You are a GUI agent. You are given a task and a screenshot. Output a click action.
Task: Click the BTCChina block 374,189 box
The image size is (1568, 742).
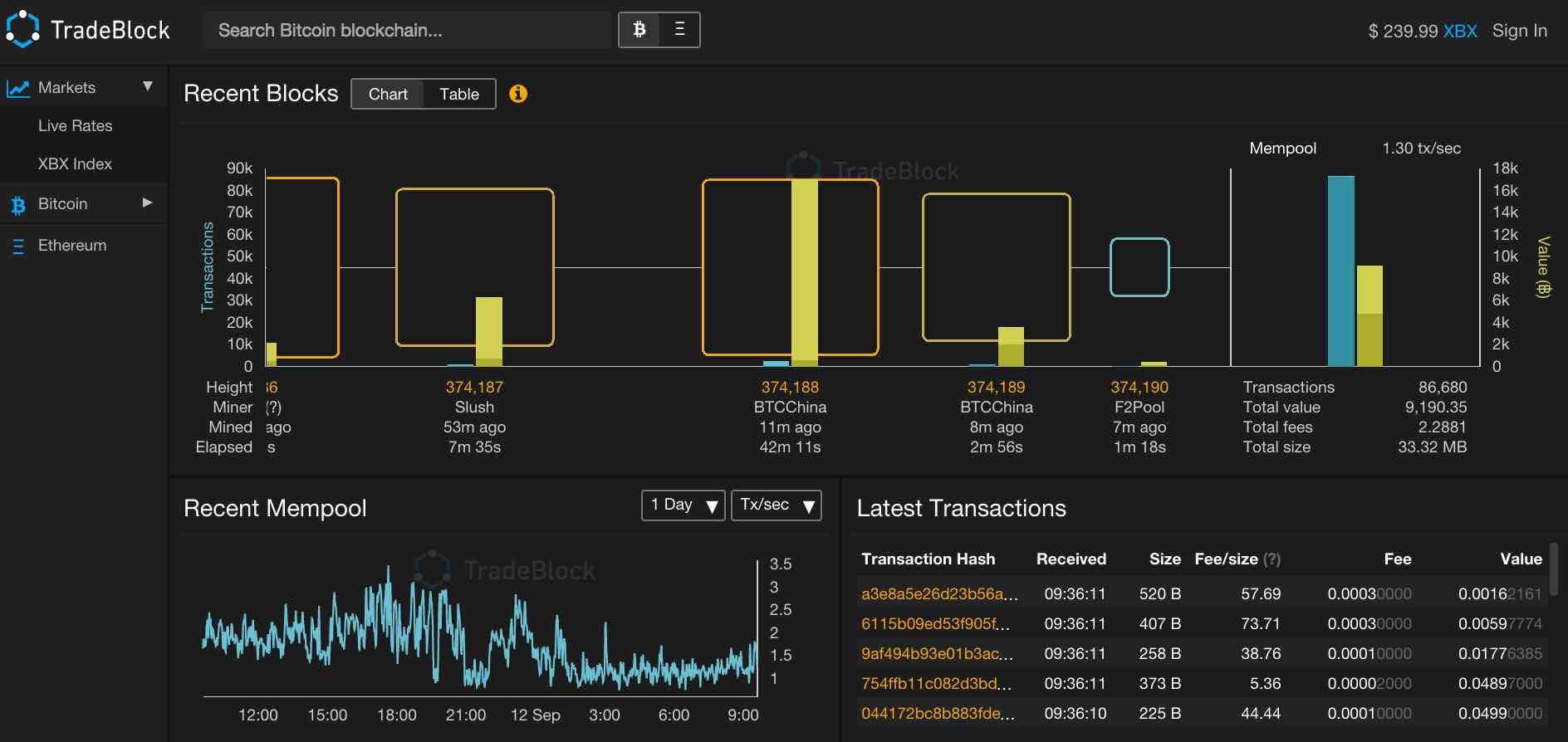coord(996,267)
